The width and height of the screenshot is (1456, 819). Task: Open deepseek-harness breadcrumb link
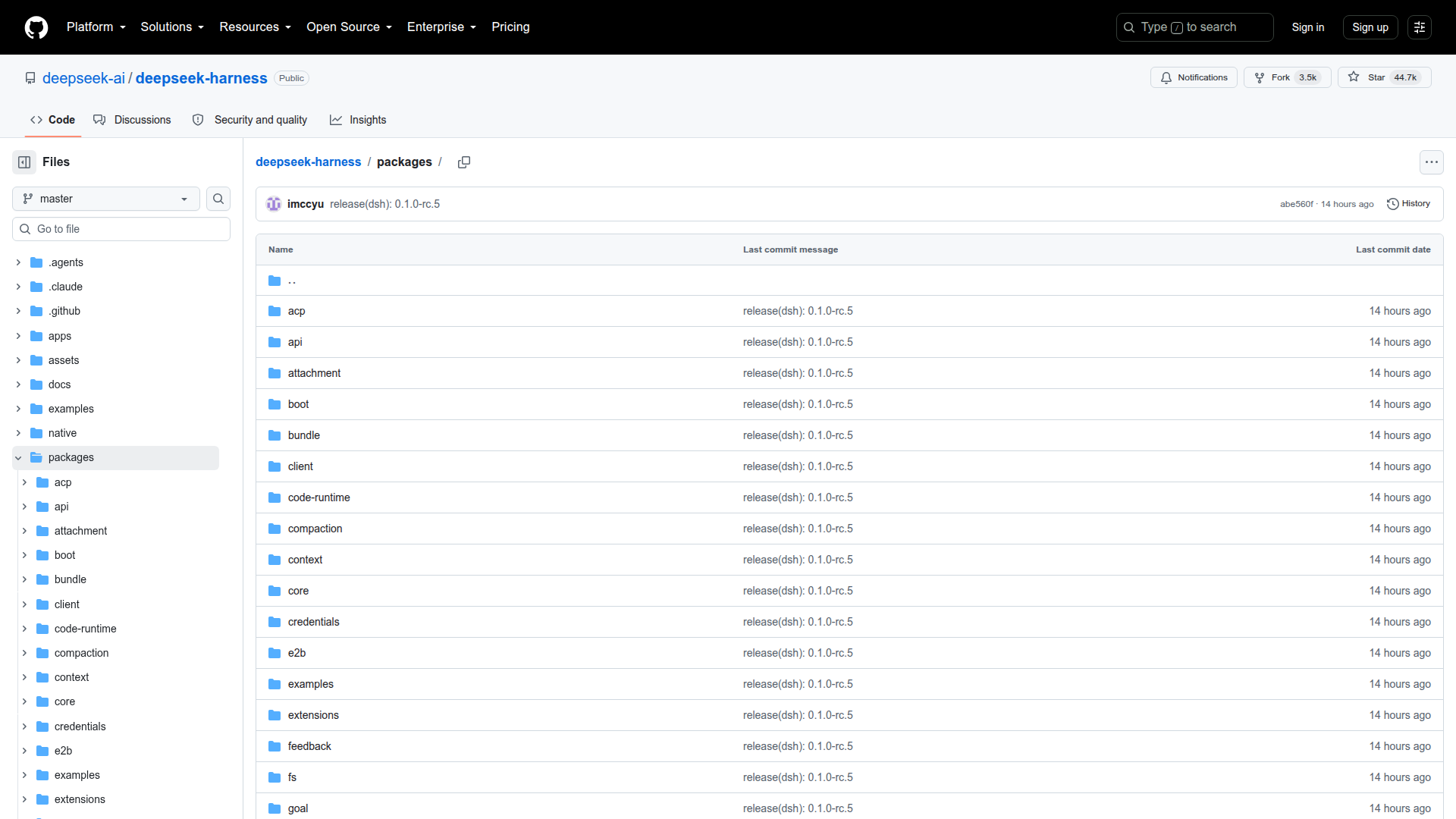click(309, 162)
